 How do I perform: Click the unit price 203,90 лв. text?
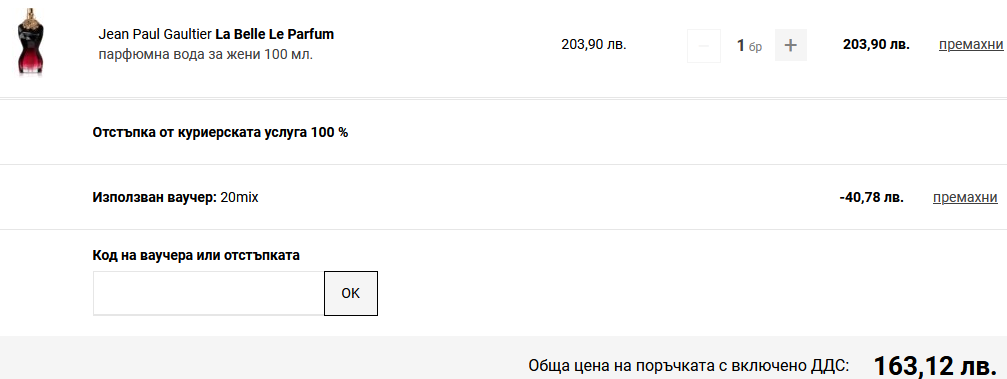tap(593, 44)
